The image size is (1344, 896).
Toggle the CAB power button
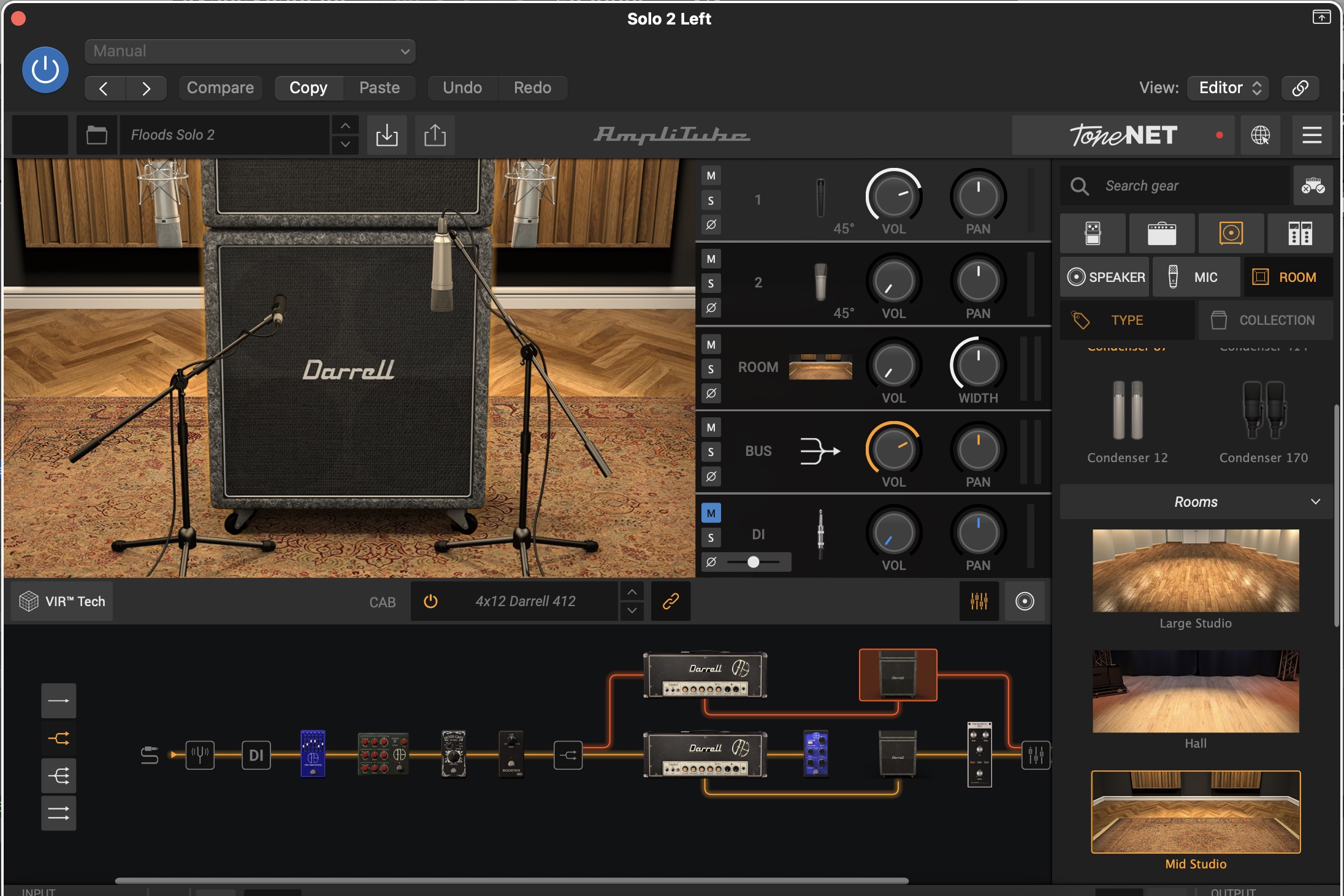click(431, 602)
